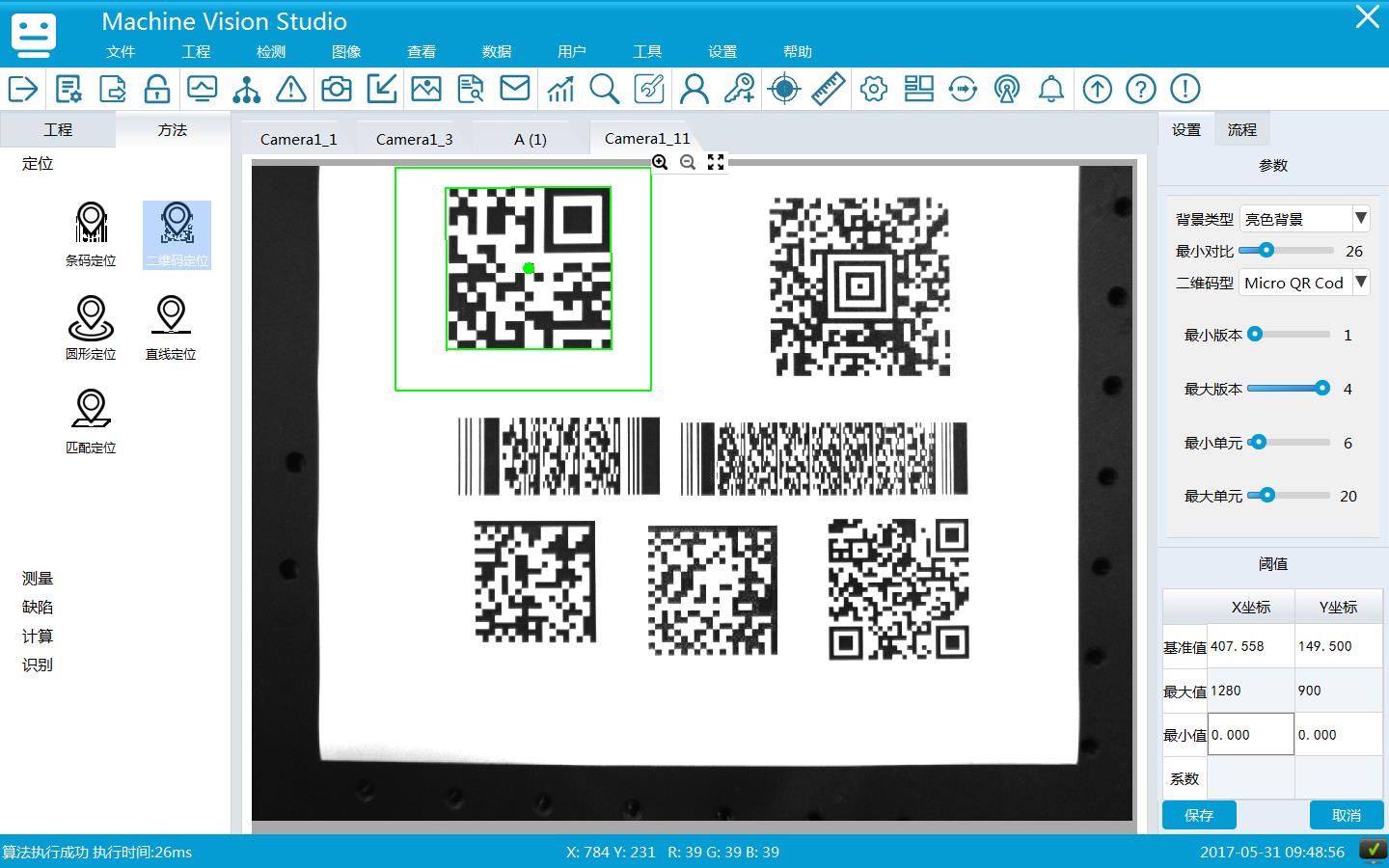
Task: Expand the 测量 category
Action: pos(38,579)
